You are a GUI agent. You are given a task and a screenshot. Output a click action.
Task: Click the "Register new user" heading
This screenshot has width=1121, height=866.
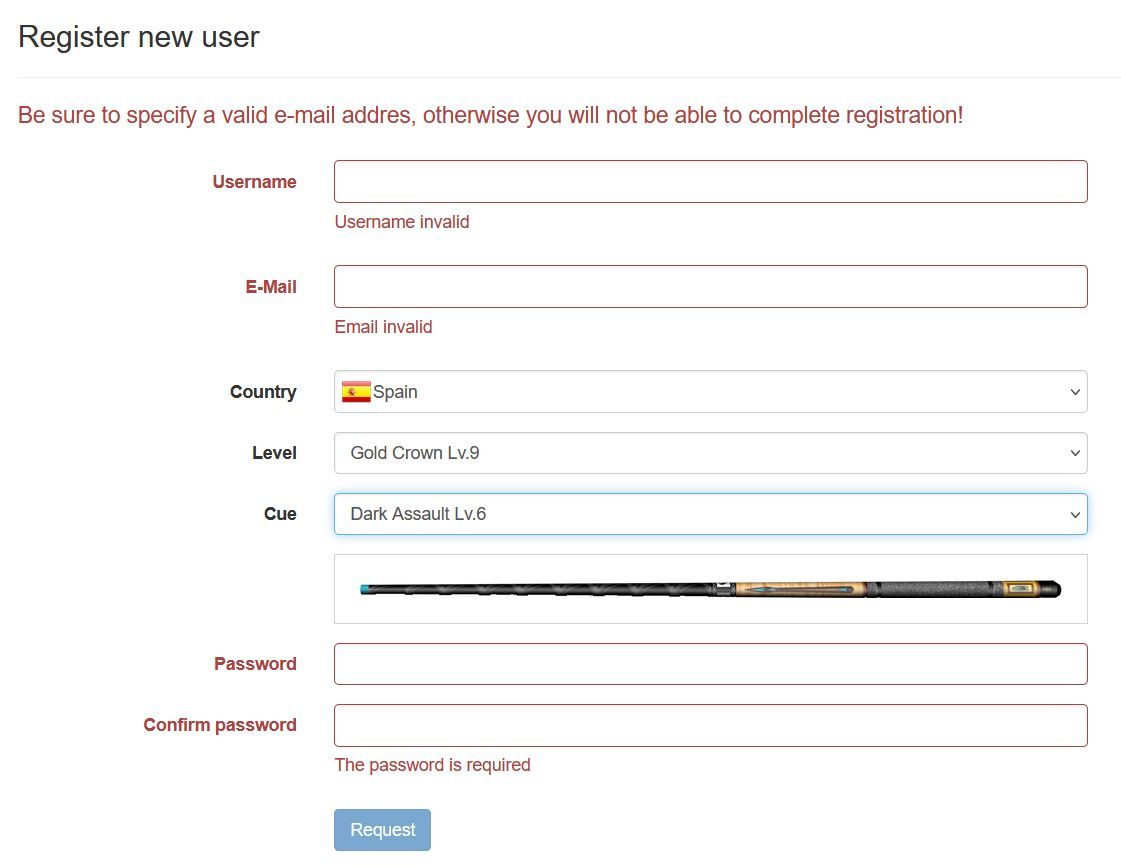139,37
